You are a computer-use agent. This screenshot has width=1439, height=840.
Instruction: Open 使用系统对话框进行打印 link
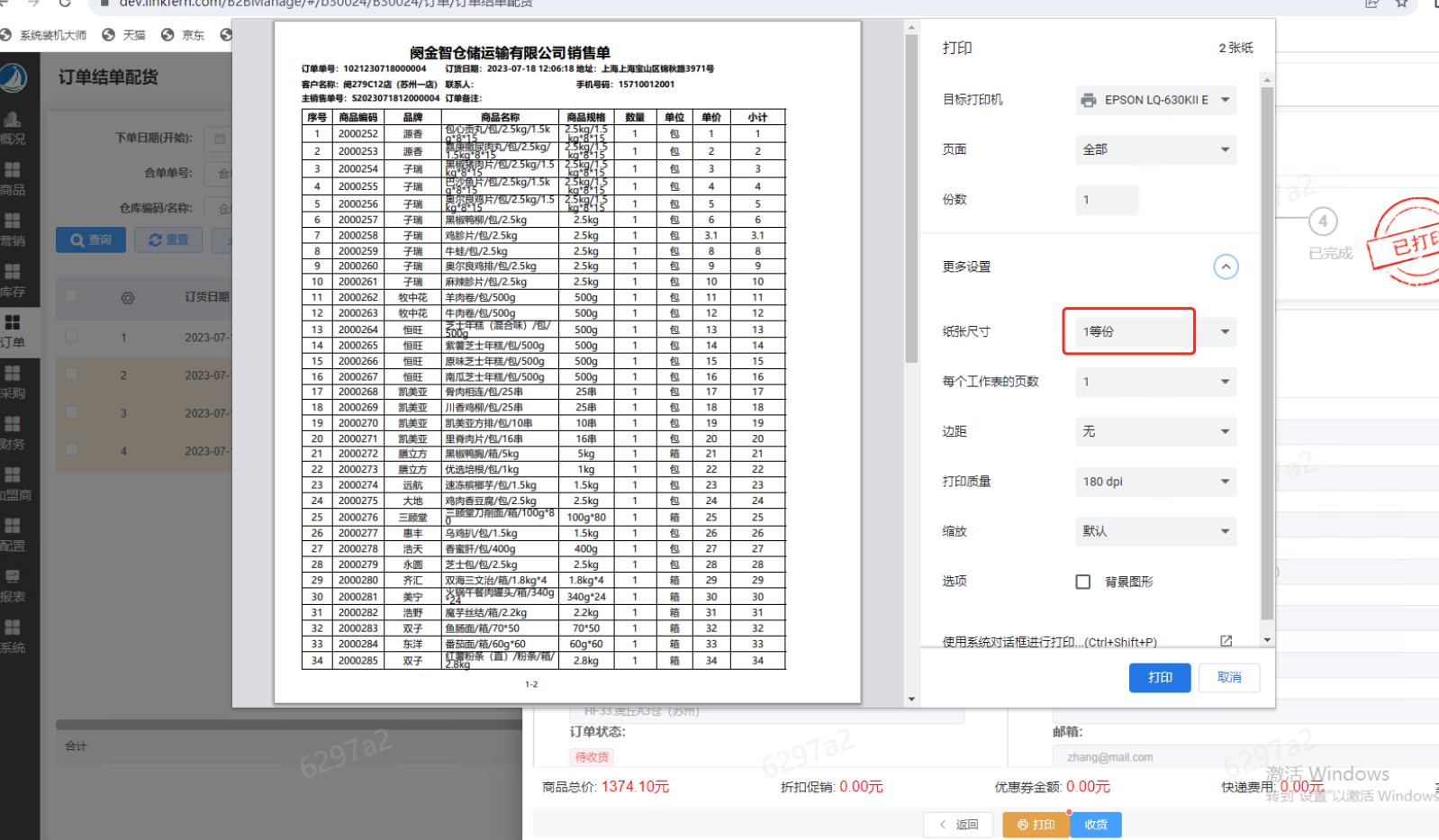[x=1049, y=642]
